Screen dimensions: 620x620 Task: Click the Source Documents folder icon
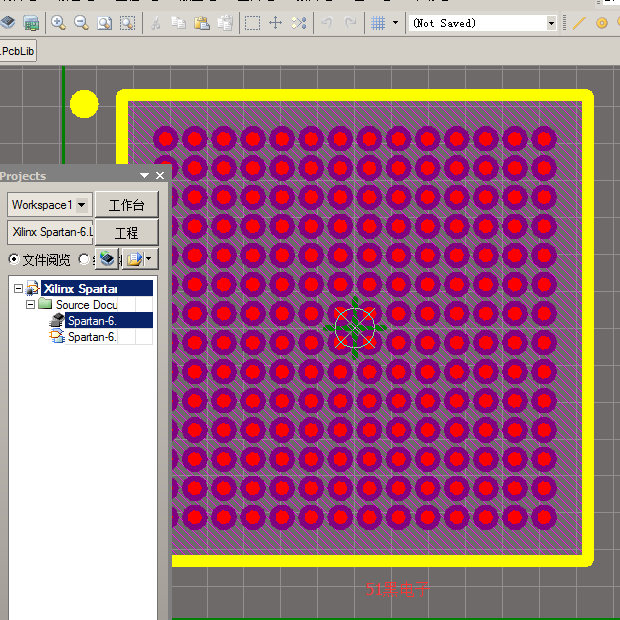(x=45, y=304)
